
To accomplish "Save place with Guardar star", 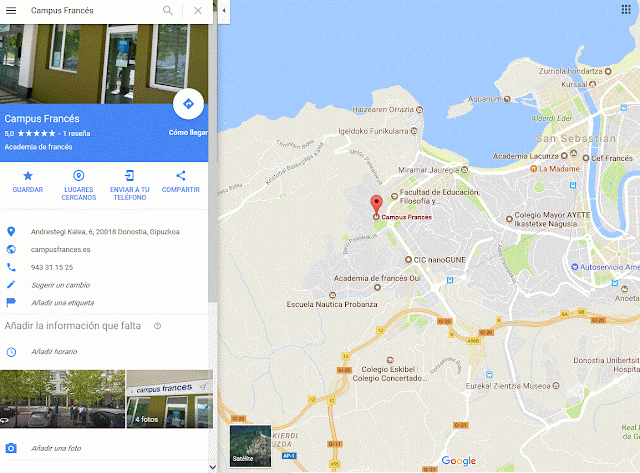I will (x=28, y=182).
